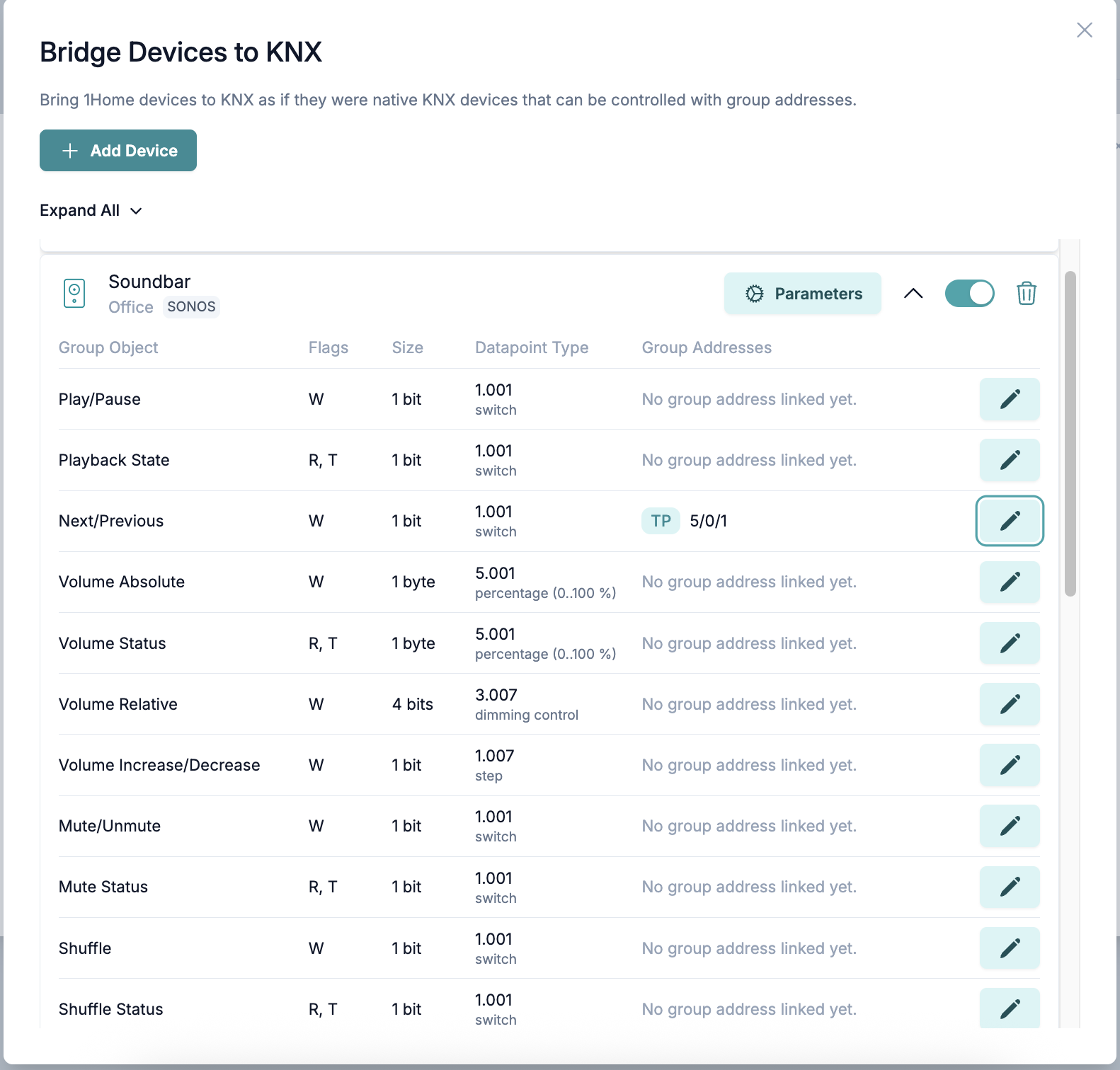Click the vertical scrollbar thumb
The height and width of the screenshot is (1070, 1120).
click(1070, 433)
